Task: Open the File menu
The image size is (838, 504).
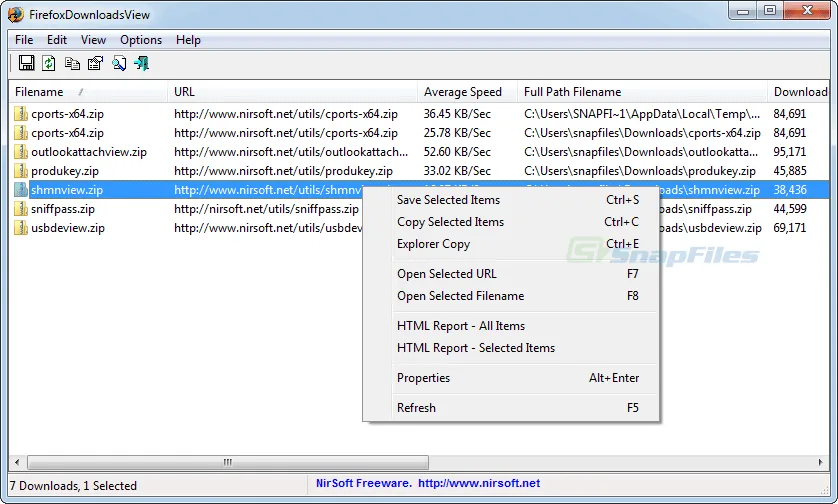Action: 24,40
